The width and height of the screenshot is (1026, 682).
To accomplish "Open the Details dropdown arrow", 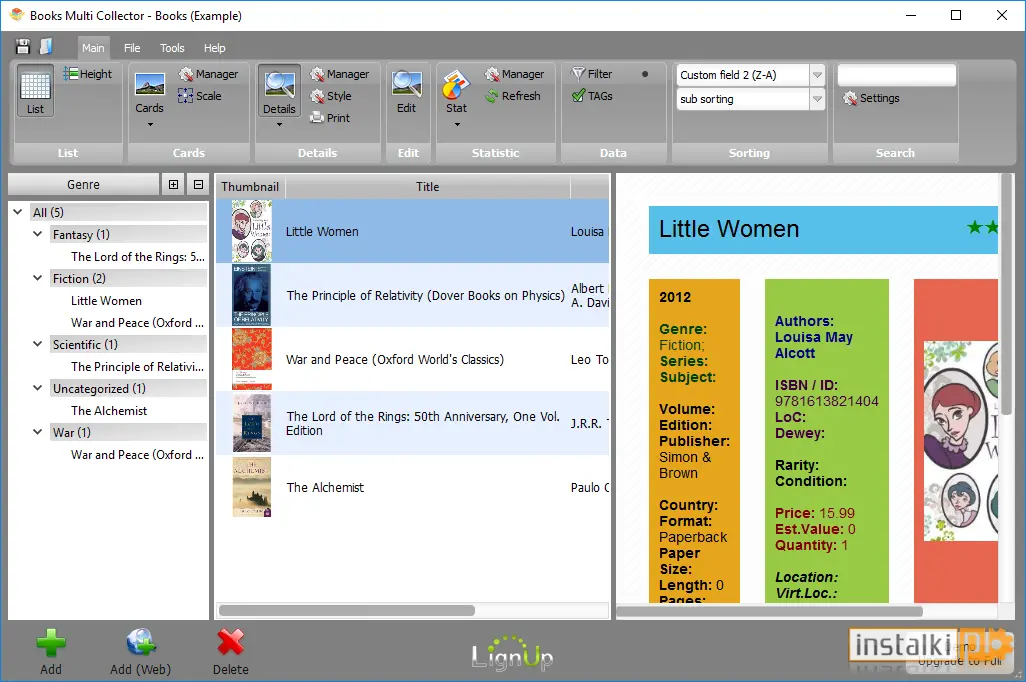I will pyautogui.click(x=279, y=124).
